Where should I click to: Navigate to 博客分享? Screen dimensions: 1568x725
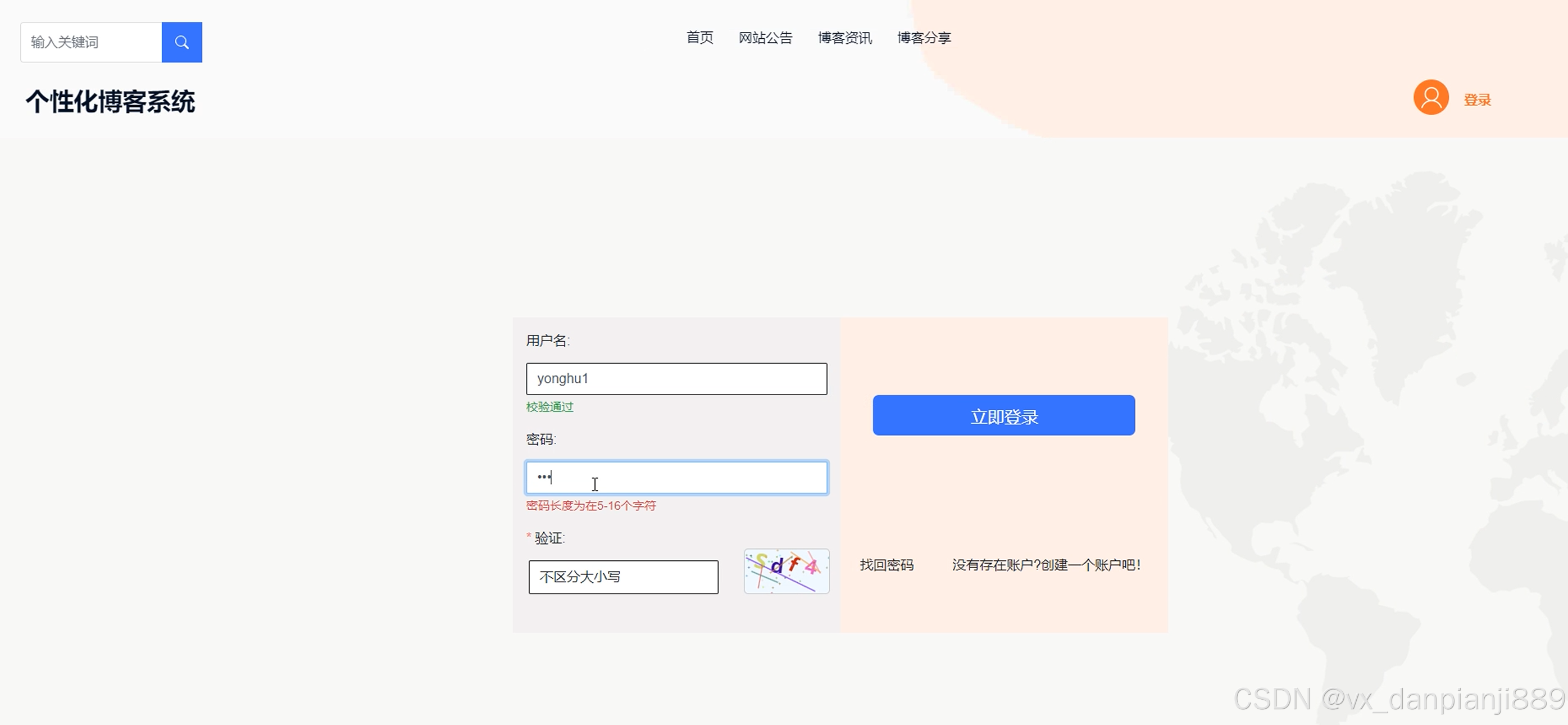point(924,38)
